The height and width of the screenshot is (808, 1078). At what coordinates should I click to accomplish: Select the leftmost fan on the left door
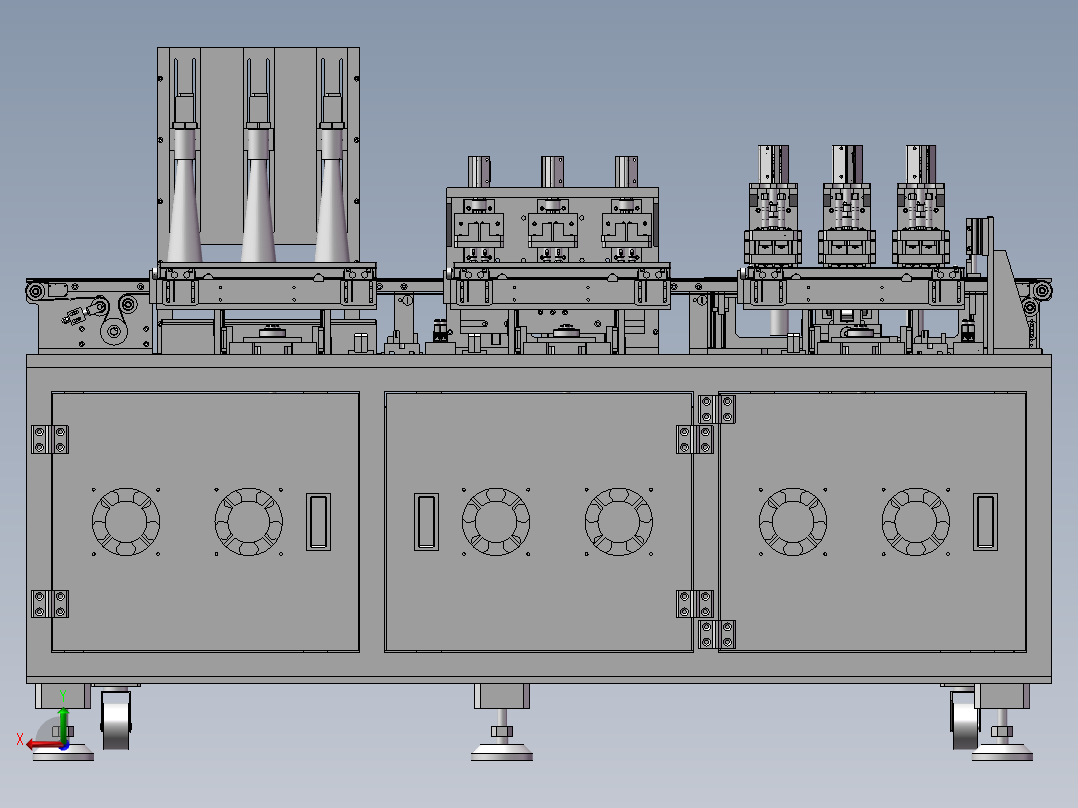(126, 522)
